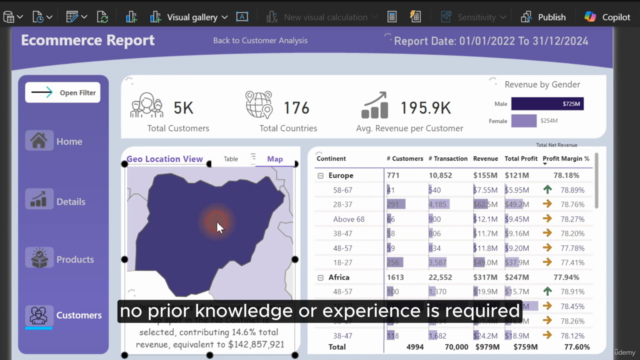Screen dimensions: 640x360
Task: Select the Male revenue bar
Action: pos(547,104)
